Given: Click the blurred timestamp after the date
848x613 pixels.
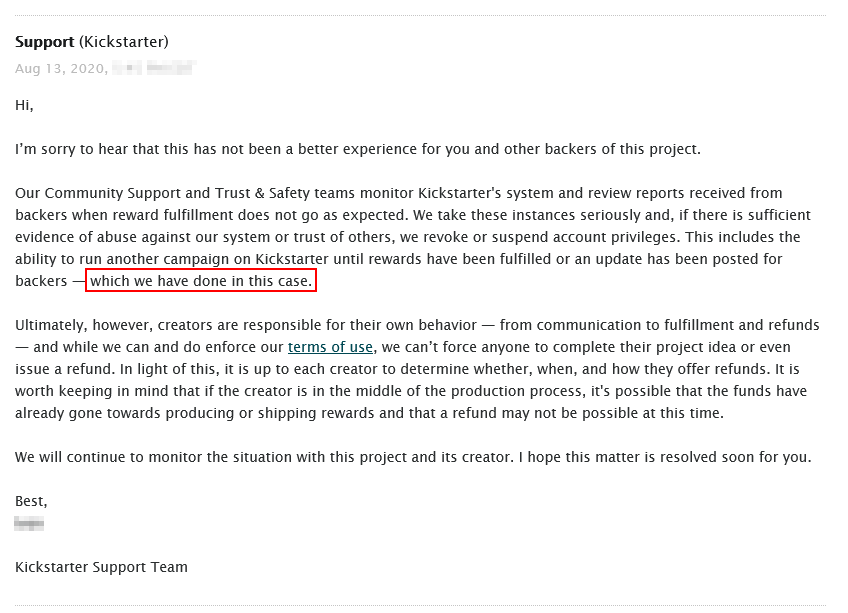Looking at the screenshot, I should 153,68.
